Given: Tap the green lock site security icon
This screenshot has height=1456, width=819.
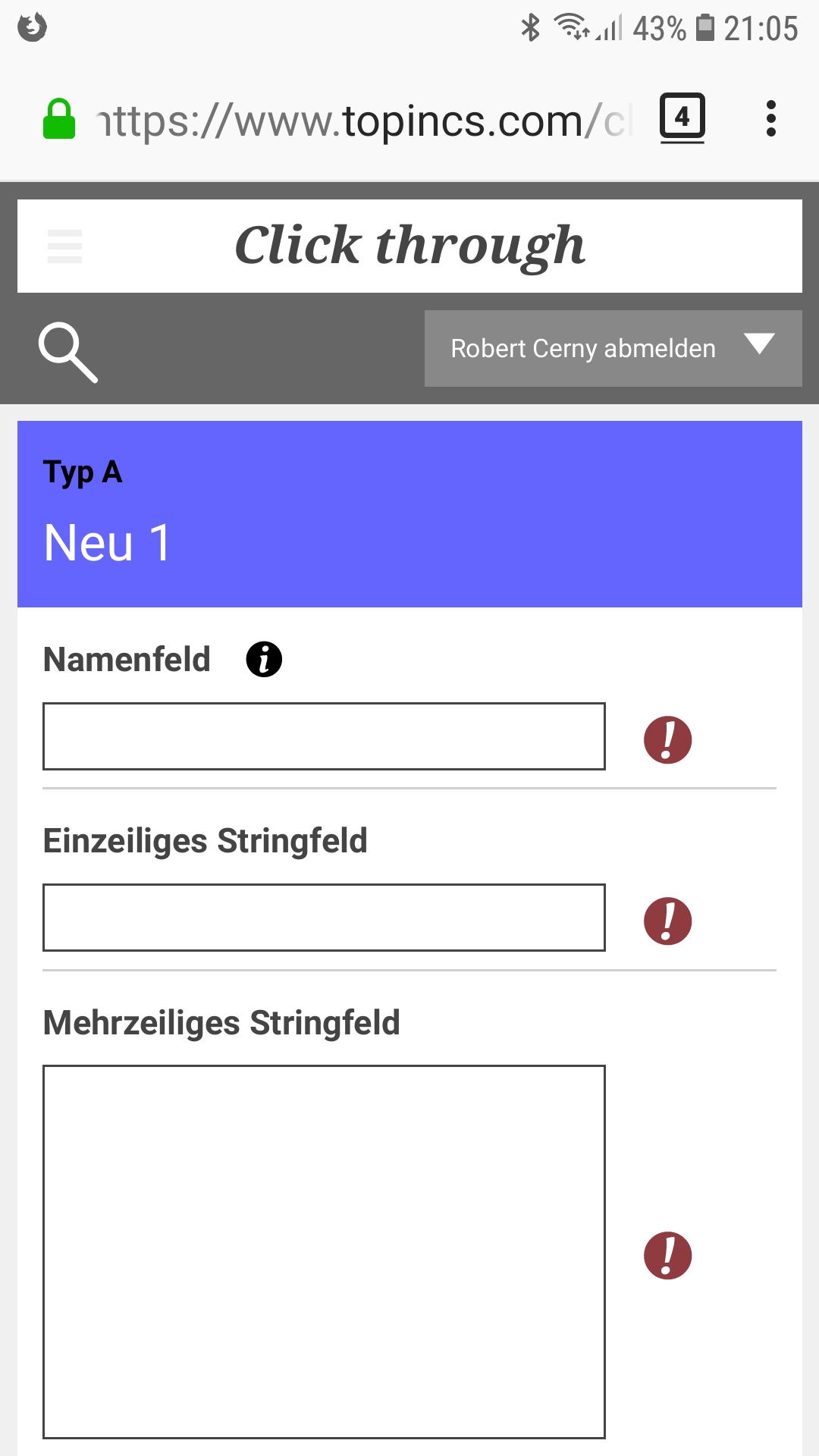Looking at the screenshot, I should click(x=59, y=120).
